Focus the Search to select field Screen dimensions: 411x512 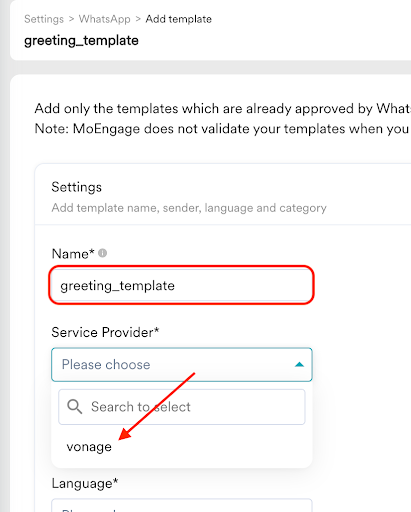tap(182, 407)
